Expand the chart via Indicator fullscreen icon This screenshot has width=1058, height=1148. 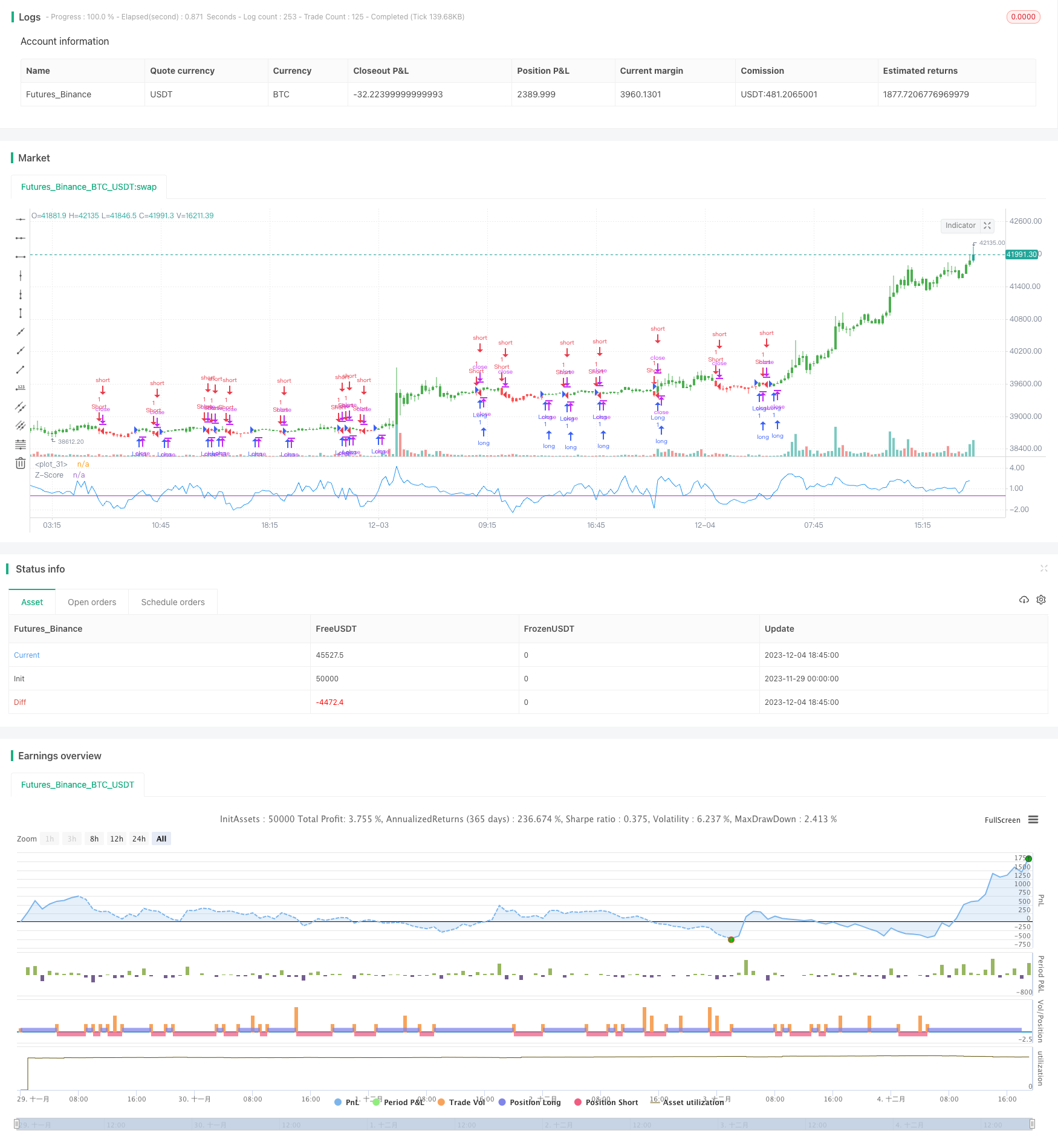click(987, 225)
